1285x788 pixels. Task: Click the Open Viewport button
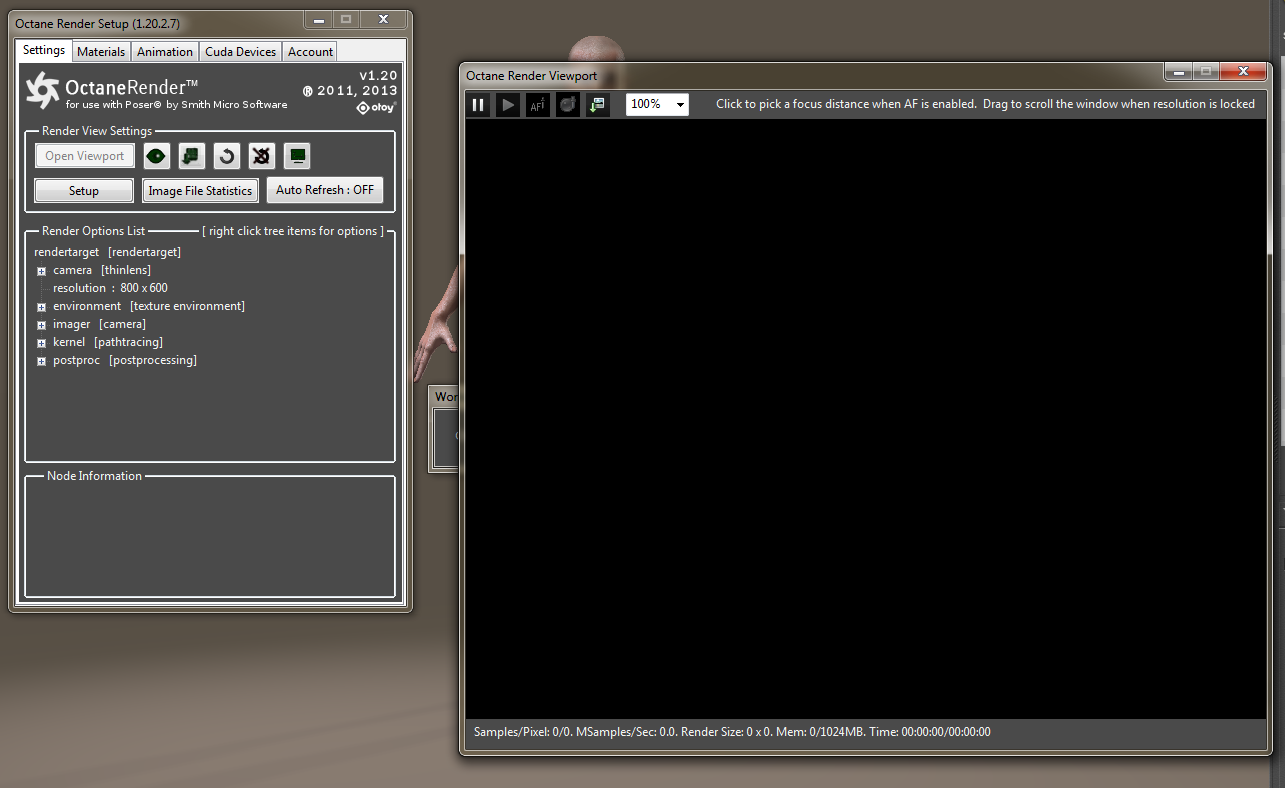pyautogui.click(x=85, y=156)
